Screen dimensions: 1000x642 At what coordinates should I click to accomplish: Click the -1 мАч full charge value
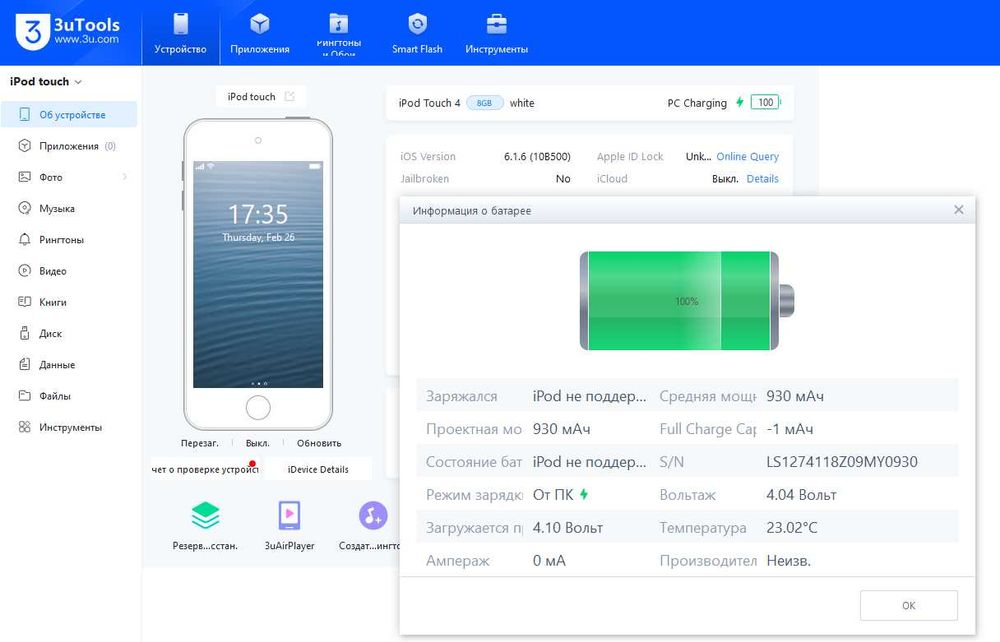point(790,429)
